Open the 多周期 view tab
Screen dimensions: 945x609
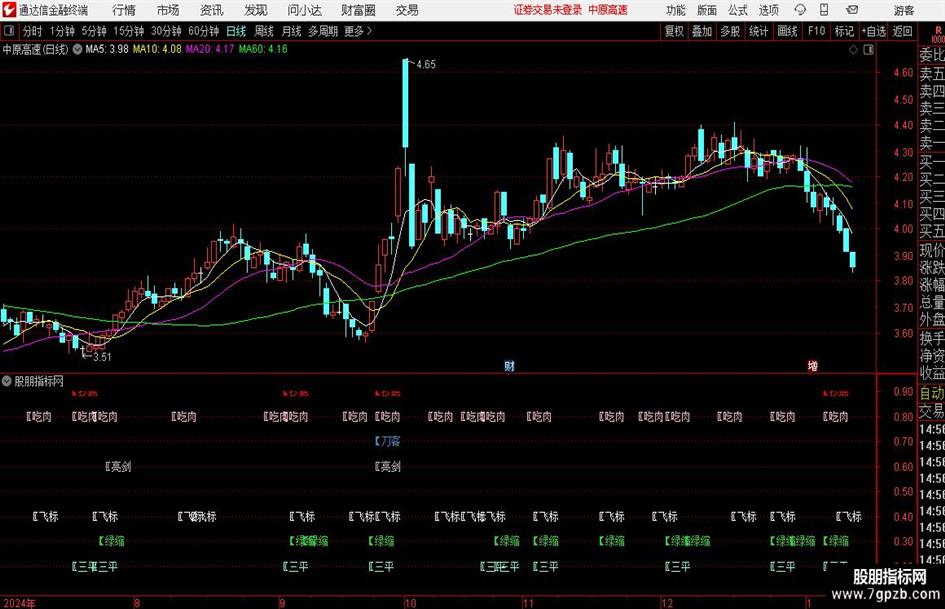pyautogui.click(x=323, y=31)
